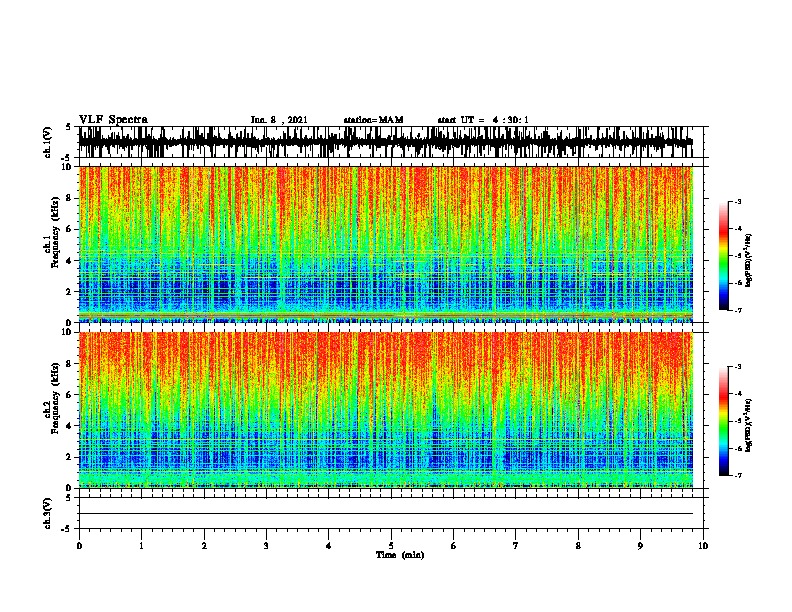Click the ch.2 spectrogram color scale bar
Viewport: 792px width, 612px height.
[723, 421]
